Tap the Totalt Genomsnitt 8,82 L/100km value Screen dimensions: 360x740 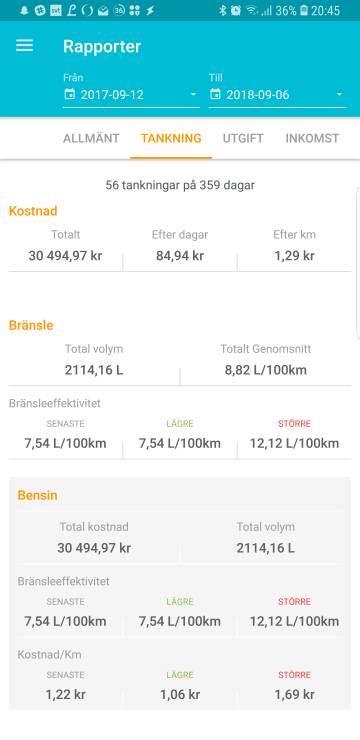[x=266, y=370]
